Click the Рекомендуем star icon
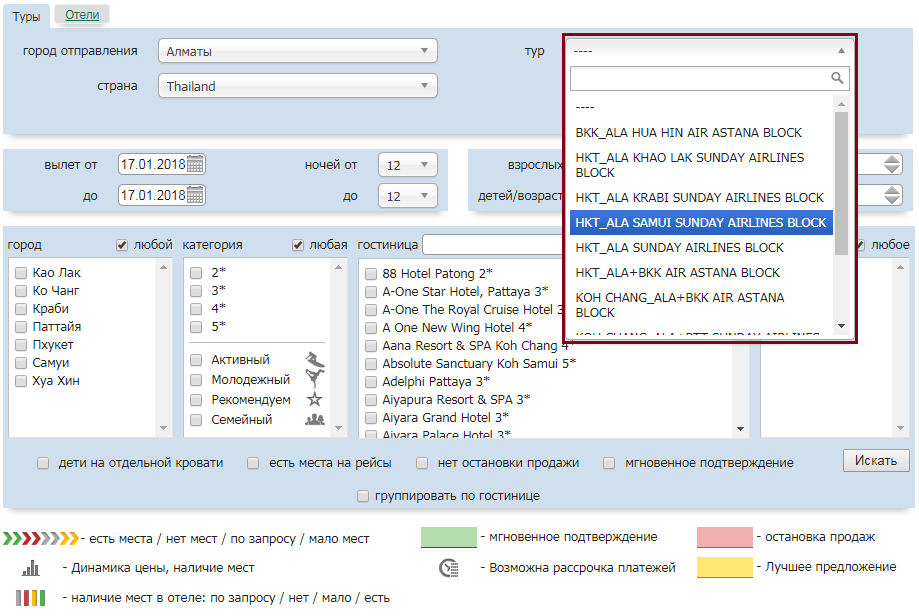Image resolution: width=919 pixels, height=616 pixels. coord(315,400)
